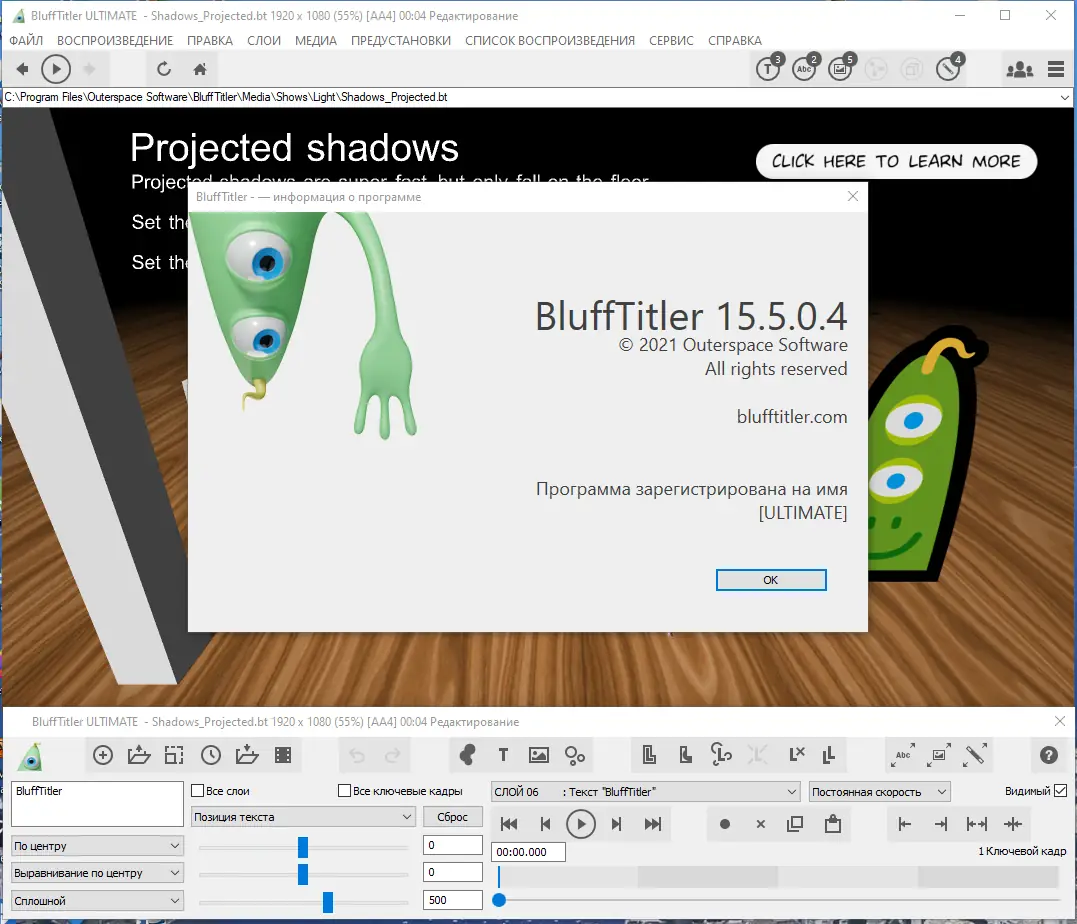Open the ПРЕДУСТАНОВКИ menu
The image size is (1077, 924).
(400, 41)
